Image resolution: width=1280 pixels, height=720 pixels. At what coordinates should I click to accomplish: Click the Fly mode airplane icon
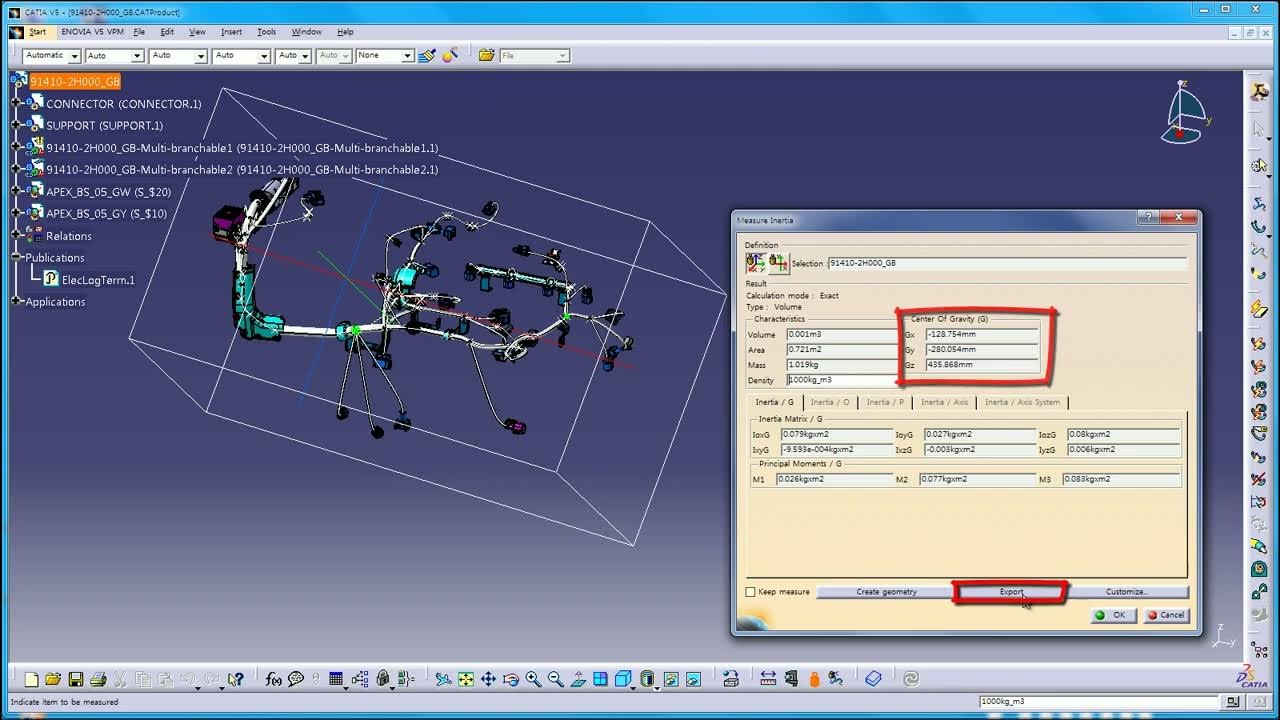443,679
